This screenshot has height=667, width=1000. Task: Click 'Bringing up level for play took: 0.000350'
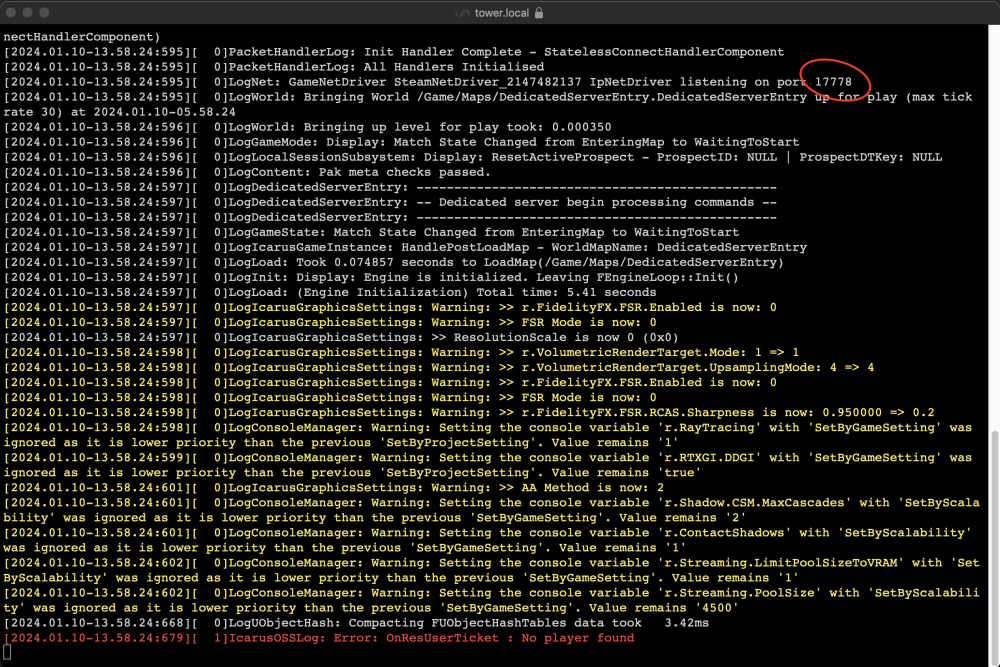457,127
